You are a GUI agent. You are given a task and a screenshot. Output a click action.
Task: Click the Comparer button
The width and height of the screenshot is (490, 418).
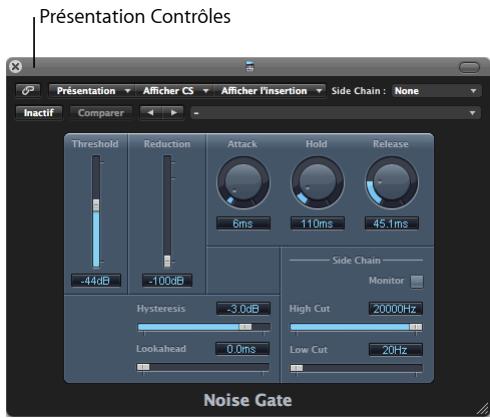(x=101, y=113)
